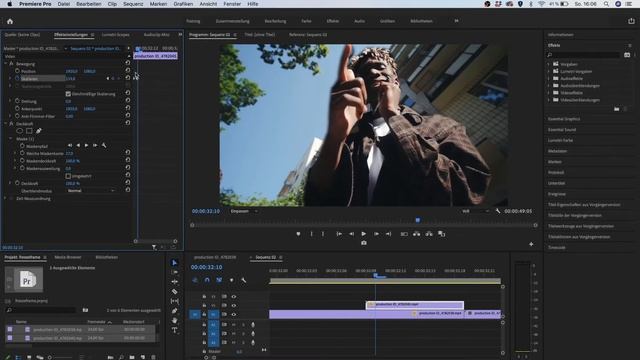Screen dimensions: 640x360
Task: Toggle the Deckkraft animation stopwatch
Action: pos(17,183)
